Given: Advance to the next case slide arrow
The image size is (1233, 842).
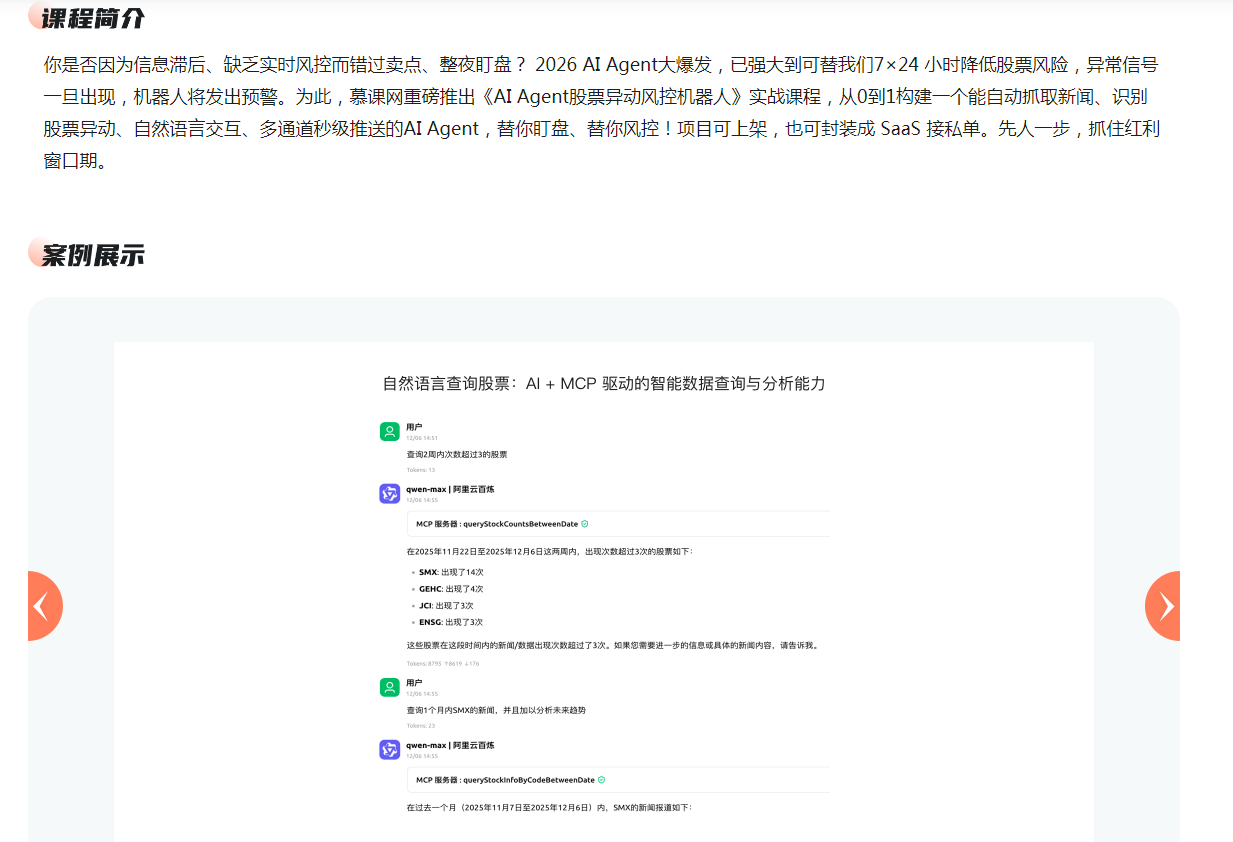Looking at the screenshot, I should pos(1163,606).
